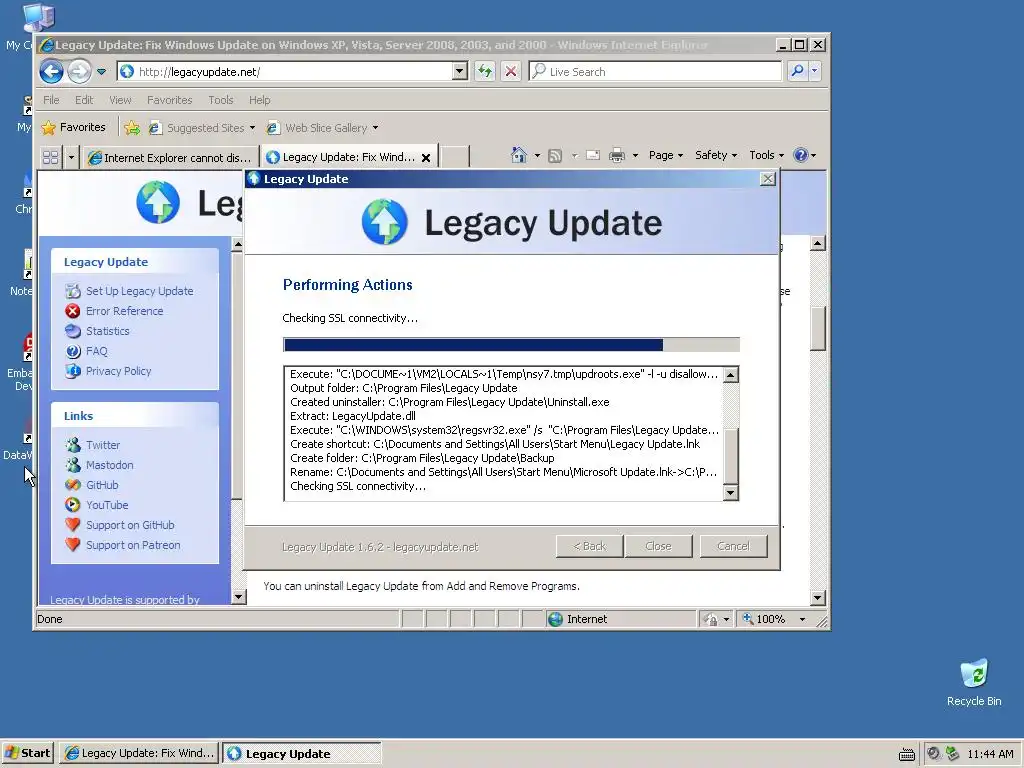Click installer log scroll up arrow
Image resolution: width=1024 pixels, height=768 pixels.
click(x=731, y=375)
